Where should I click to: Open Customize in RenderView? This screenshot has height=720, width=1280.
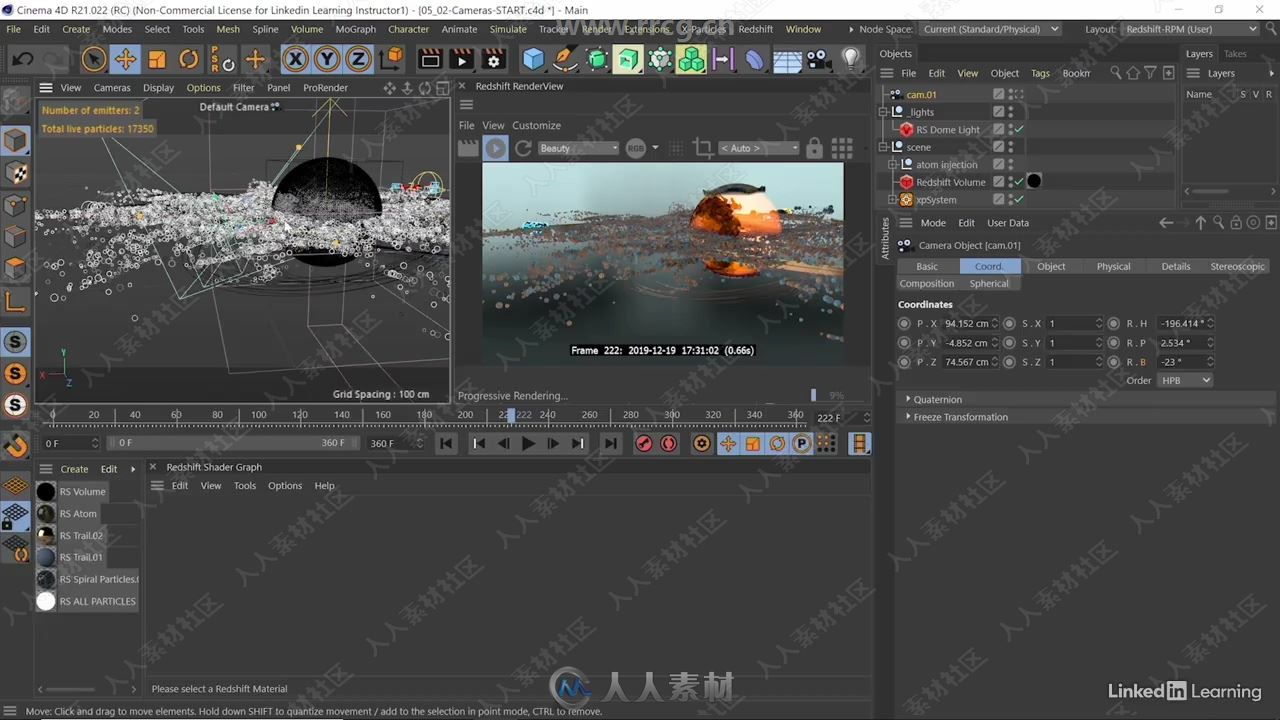coord(536,125)
